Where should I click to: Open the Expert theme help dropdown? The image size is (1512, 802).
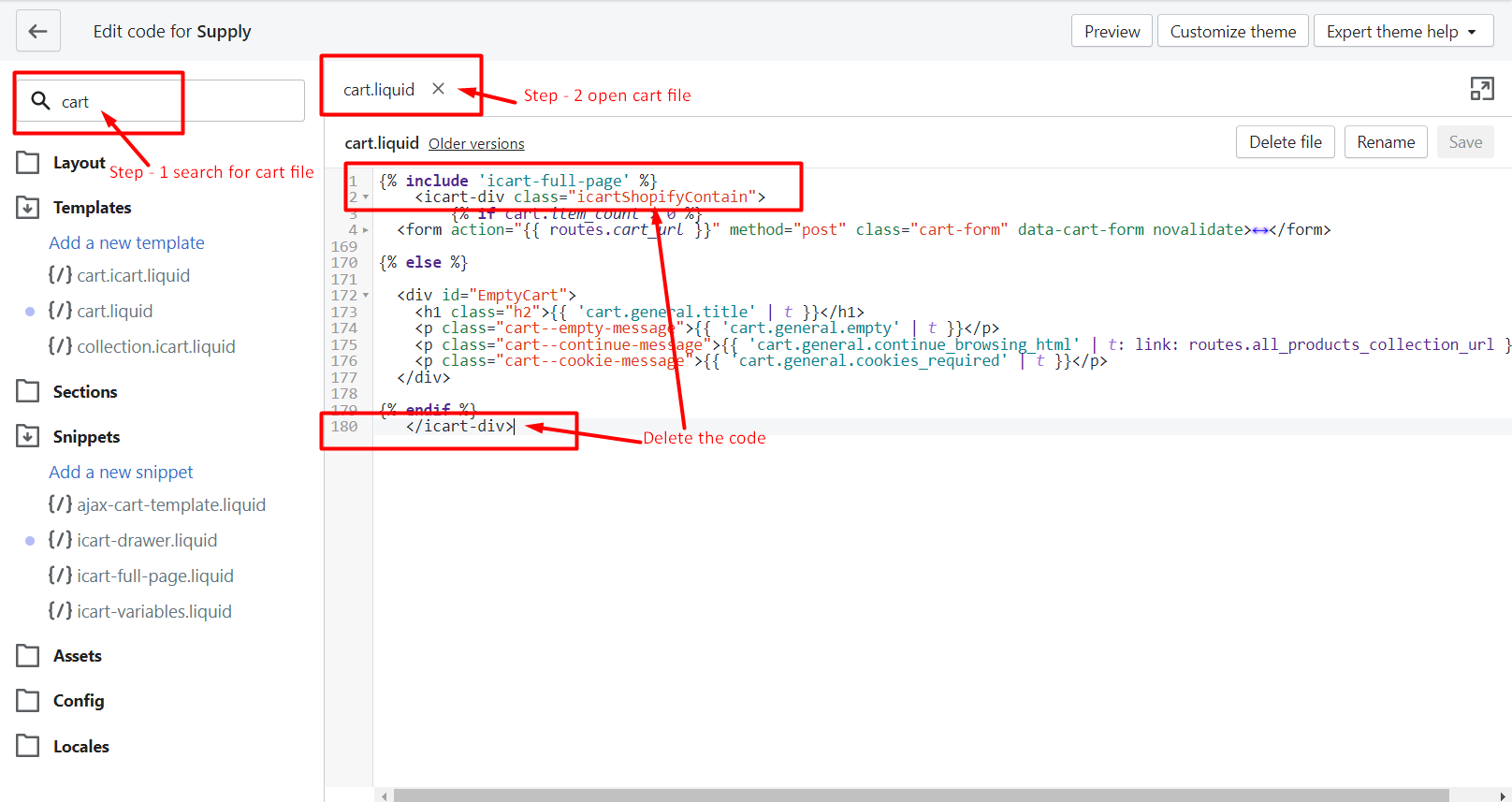[1403, 31]
